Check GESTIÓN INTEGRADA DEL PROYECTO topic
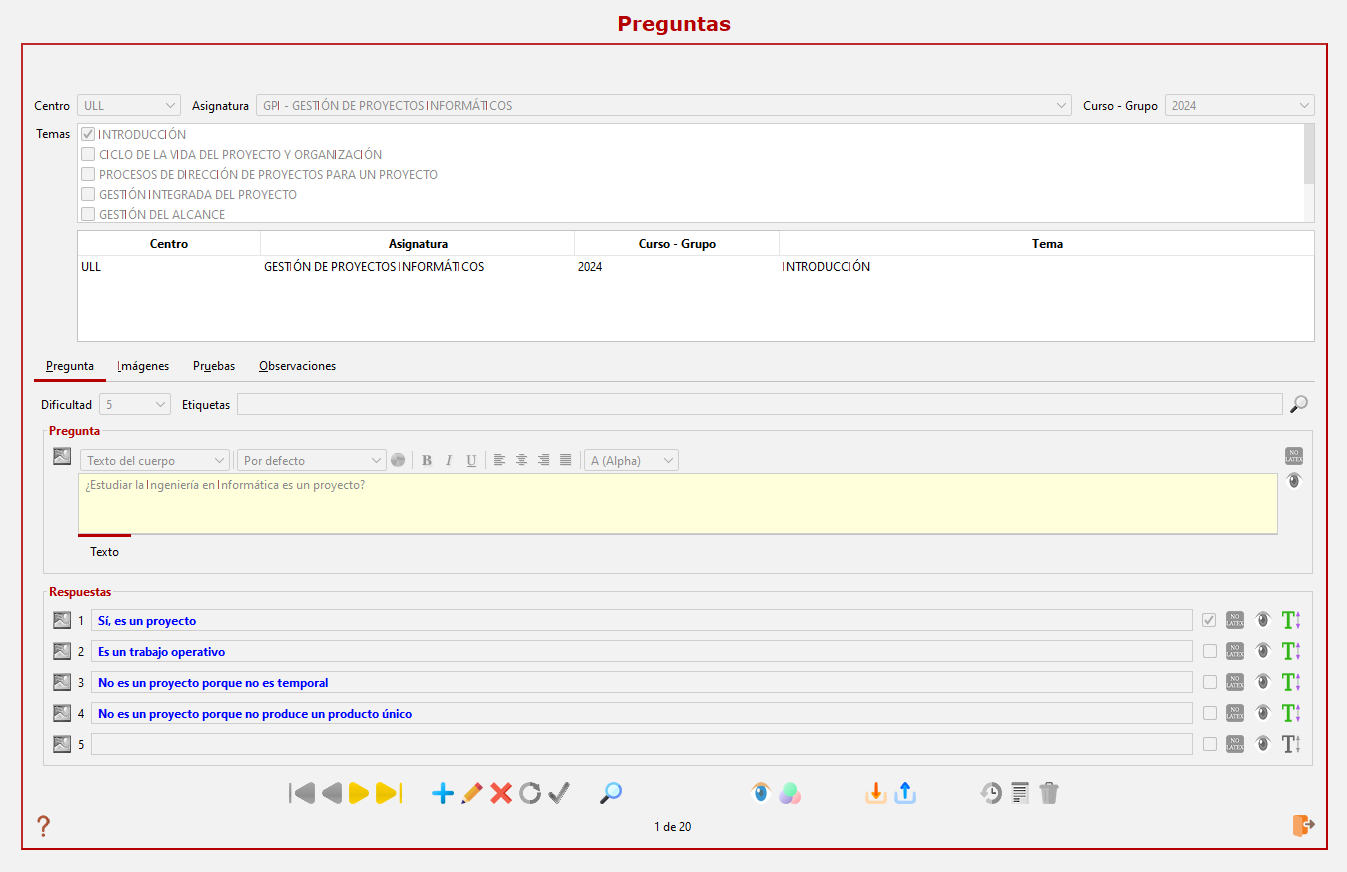 click(88, 194)
